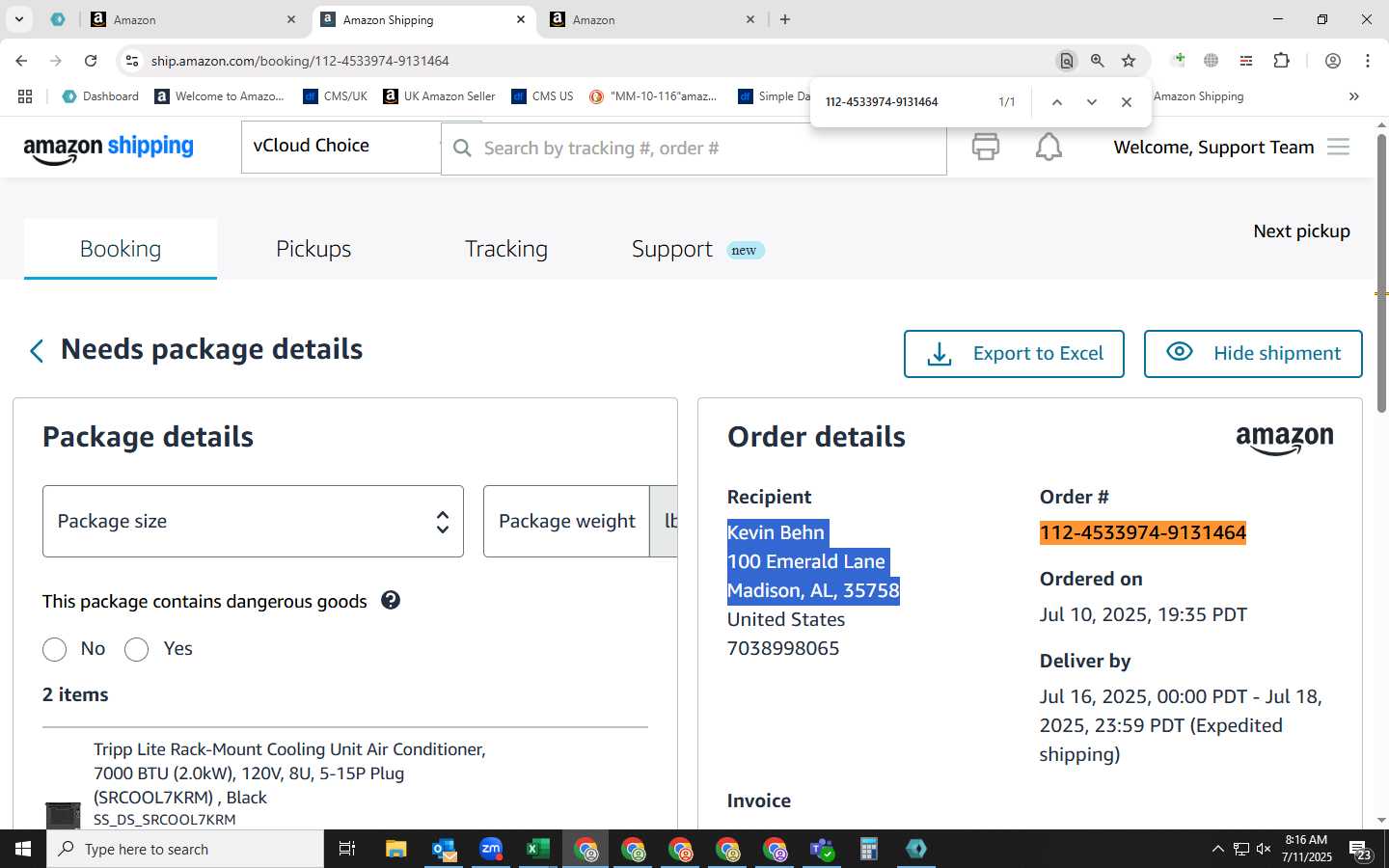Open the Chrome profile icon

1333,61
